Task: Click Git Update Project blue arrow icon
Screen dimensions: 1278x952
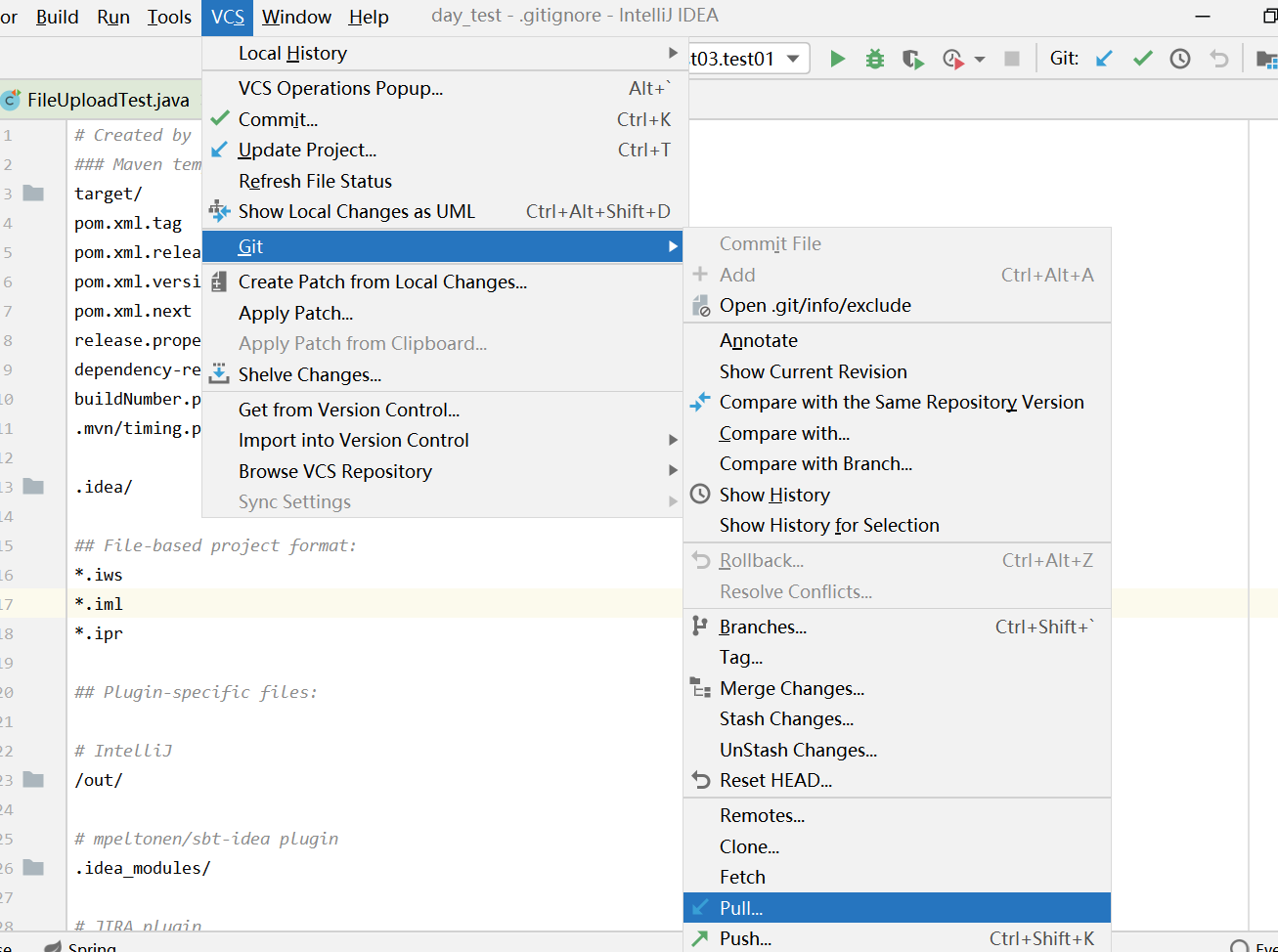Action: [x=1104, y=59]
